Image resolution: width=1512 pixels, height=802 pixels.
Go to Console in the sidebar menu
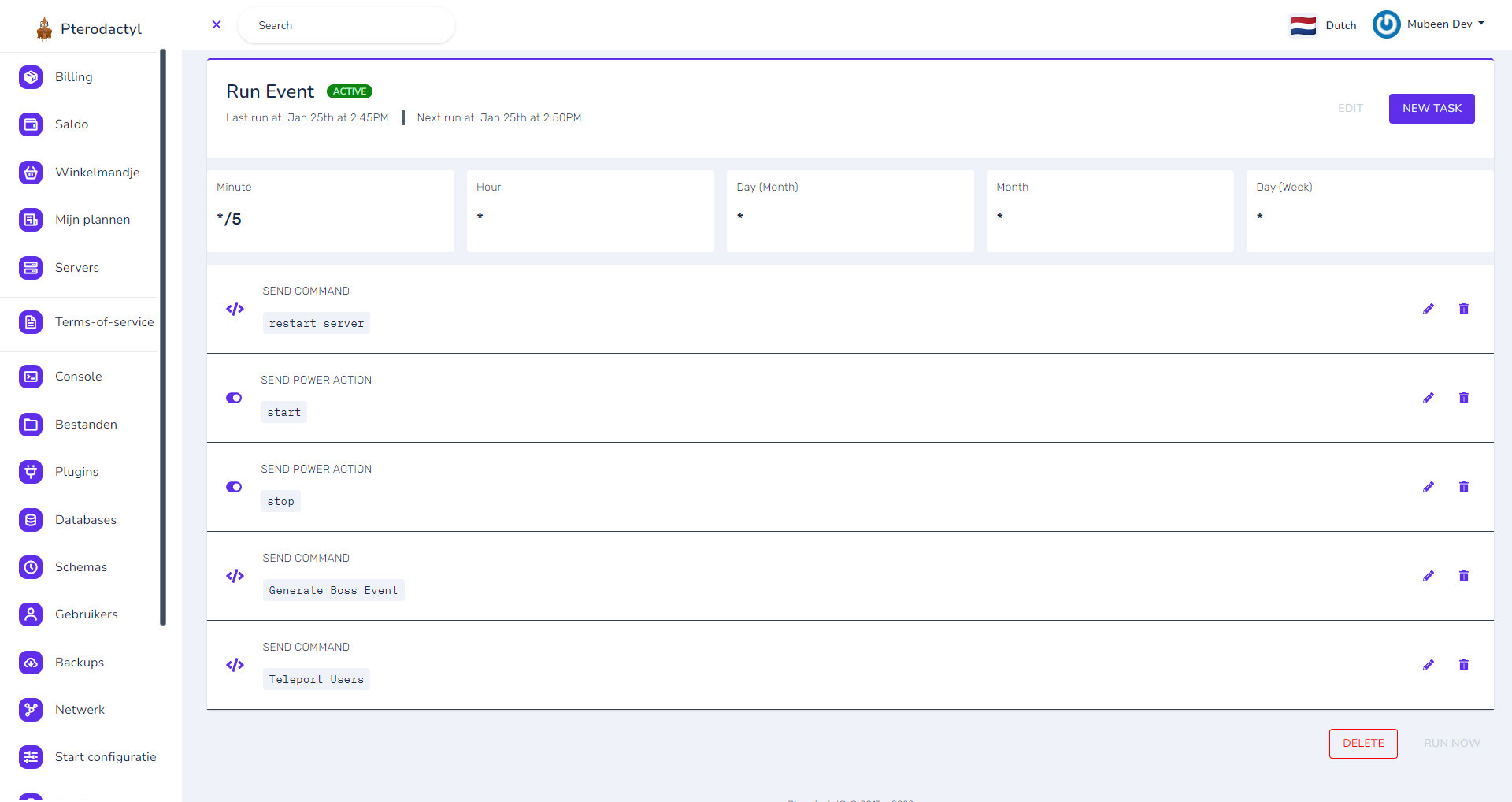pyautogui.click(x=78, y=377)
